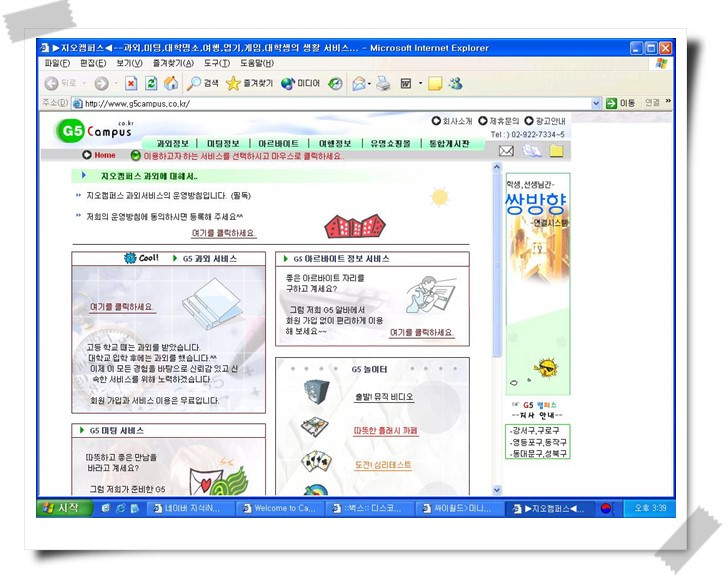Click the 이동 Go button

click(621, 103)
